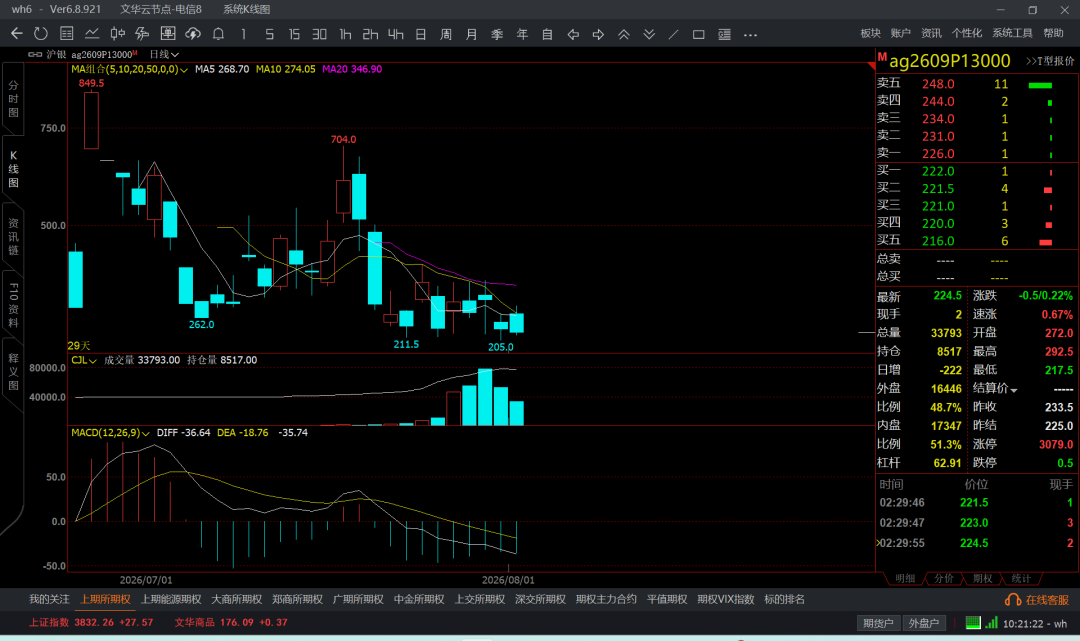Switch to K线图 side tab
This screenshot has width=1080, height=641.
point(13,169)
